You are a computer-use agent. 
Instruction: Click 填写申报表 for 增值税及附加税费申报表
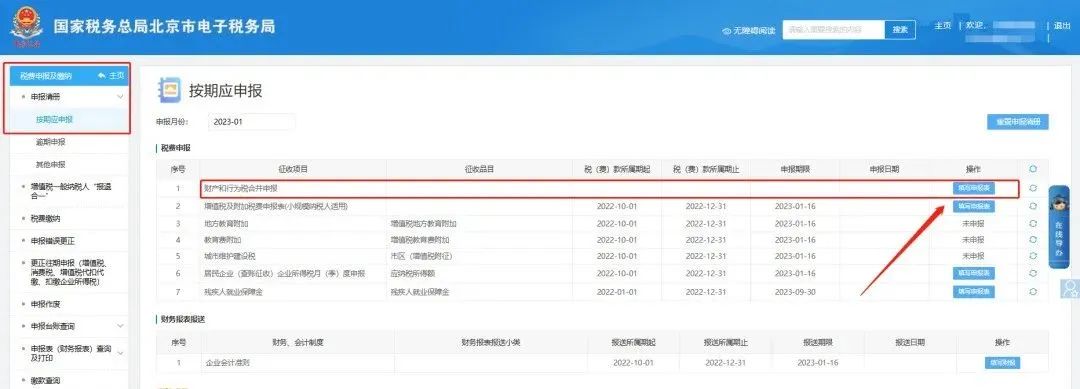[973, 206]
